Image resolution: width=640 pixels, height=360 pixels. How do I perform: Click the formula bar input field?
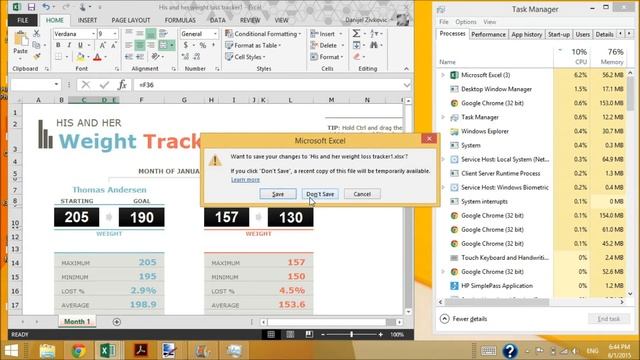click(269, 84)
